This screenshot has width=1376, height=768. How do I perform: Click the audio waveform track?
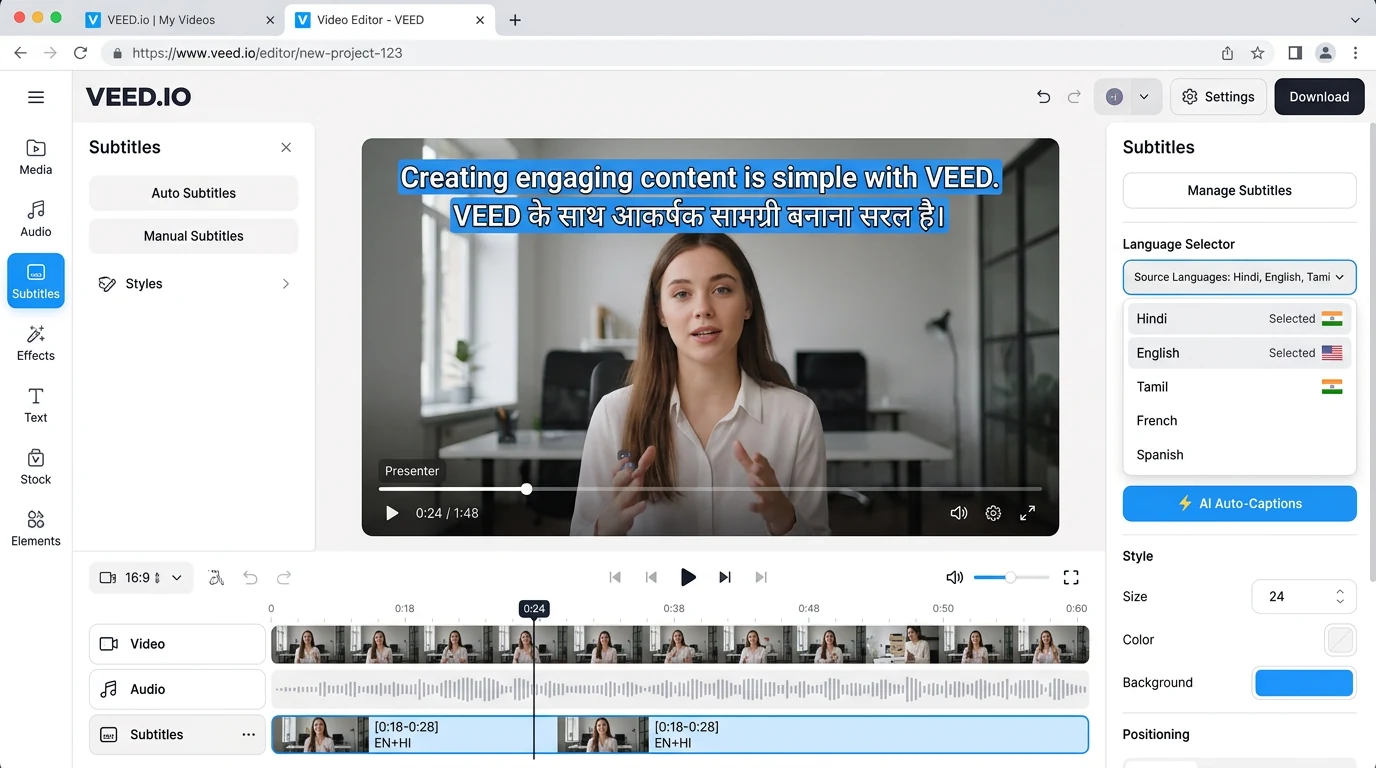680,689
